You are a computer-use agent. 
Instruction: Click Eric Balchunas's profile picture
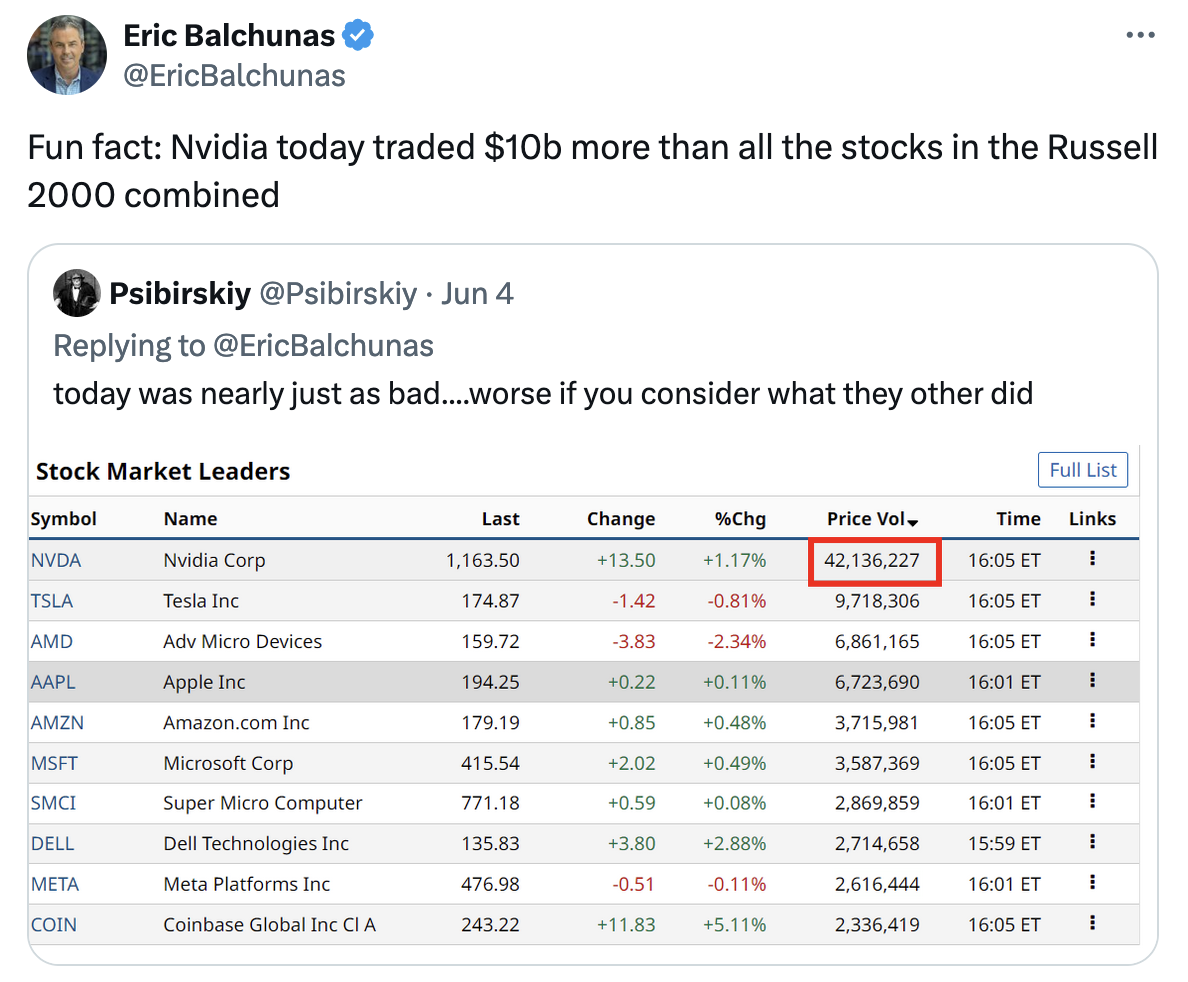(x=67, y=56)
